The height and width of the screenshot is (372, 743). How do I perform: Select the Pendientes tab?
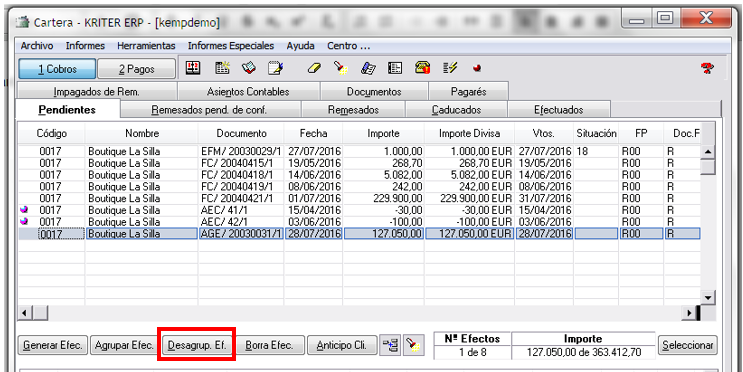click(67, 109)
